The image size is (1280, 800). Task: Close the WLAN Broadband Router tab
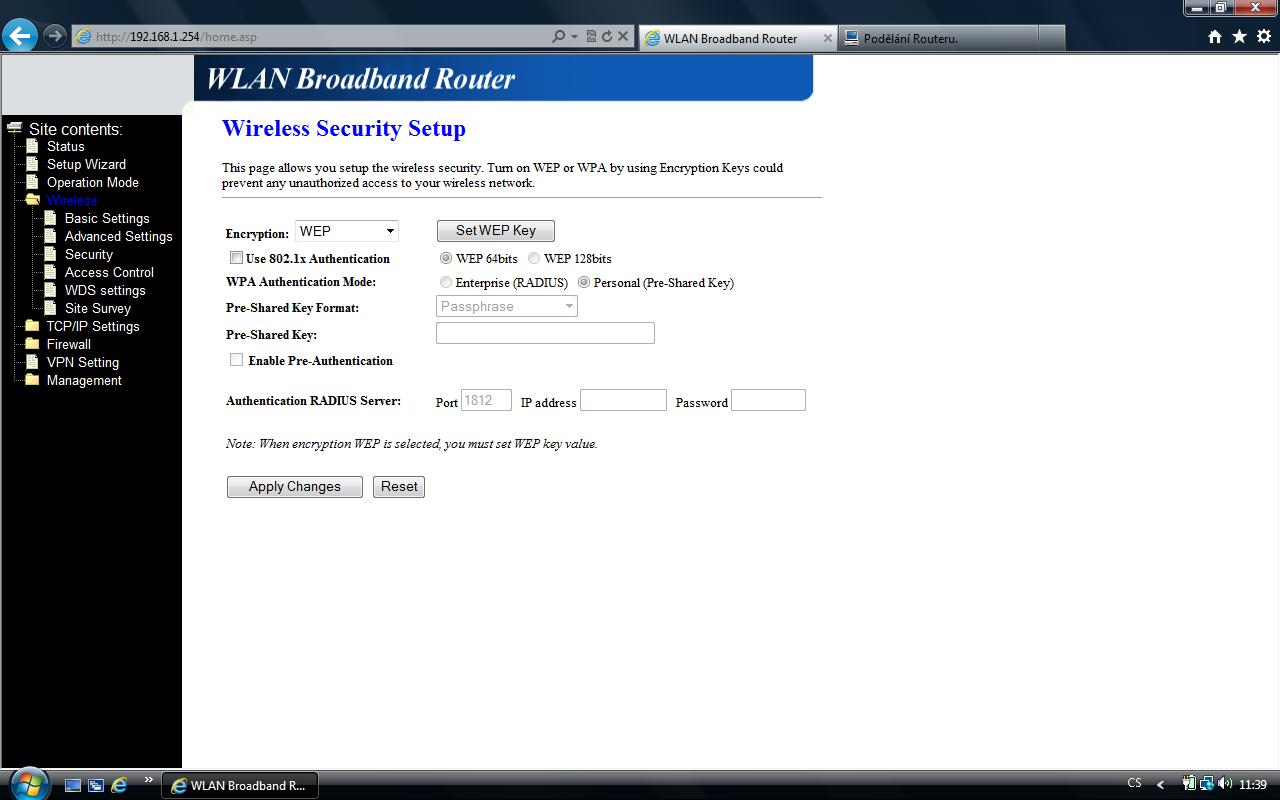coord(827,38)
